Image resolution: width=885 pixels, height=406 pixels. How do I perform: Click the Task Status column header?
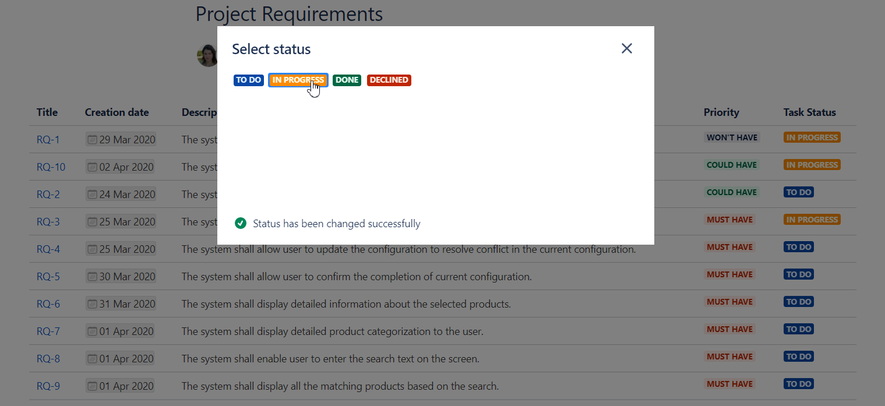[809, 112]
